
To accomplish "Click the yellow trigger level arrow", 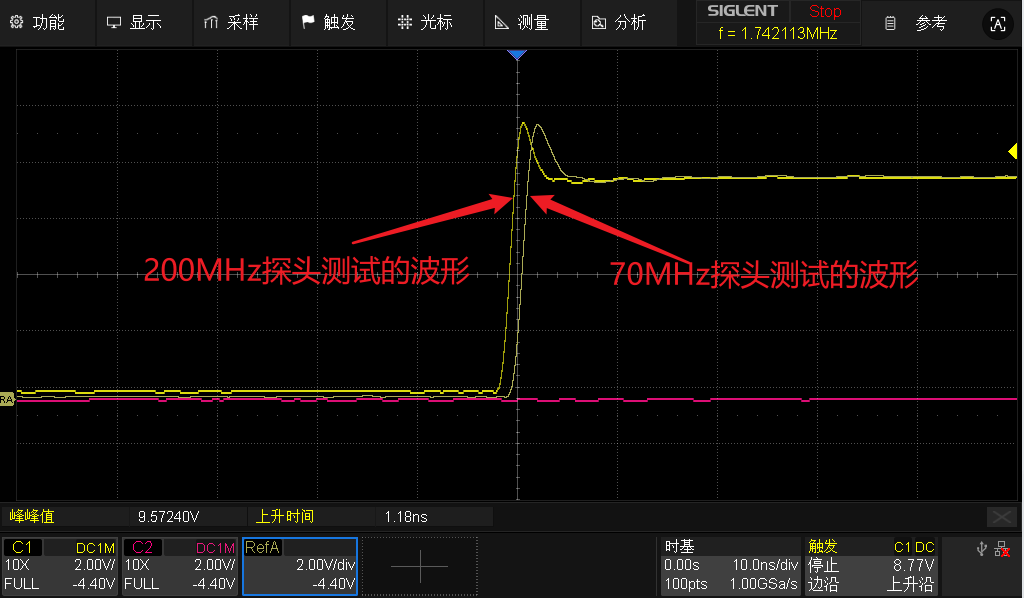I will pos(1012,151).
